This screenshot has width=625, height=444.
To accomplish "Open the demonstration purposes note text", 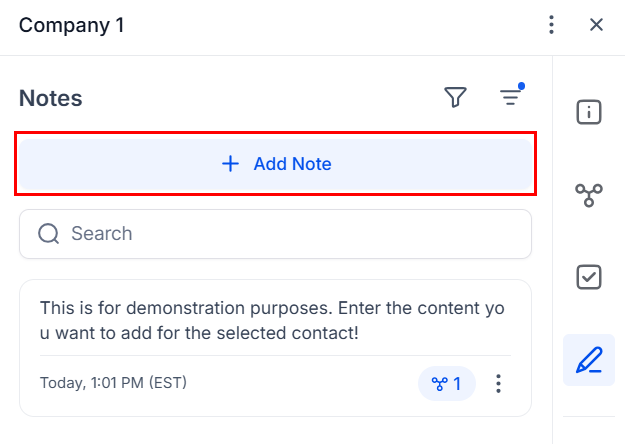I will coord(272,320).
